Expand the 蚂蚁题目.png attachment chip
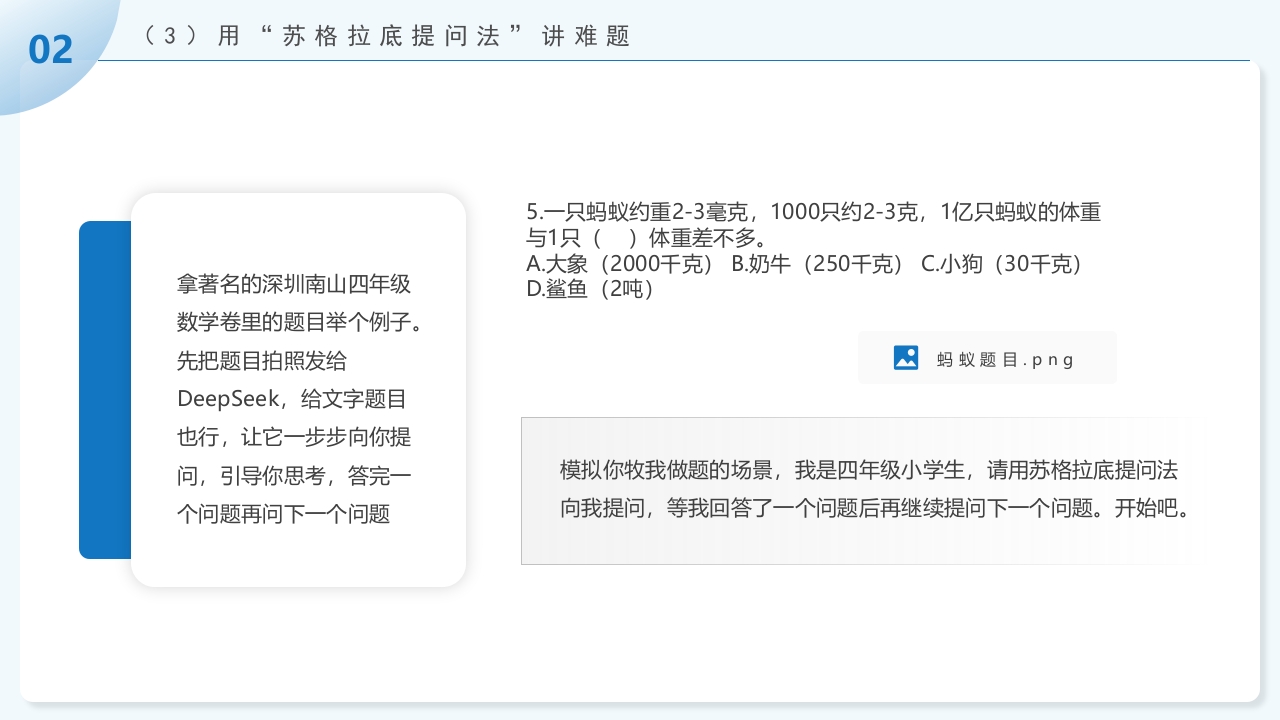 pos(987,357)
